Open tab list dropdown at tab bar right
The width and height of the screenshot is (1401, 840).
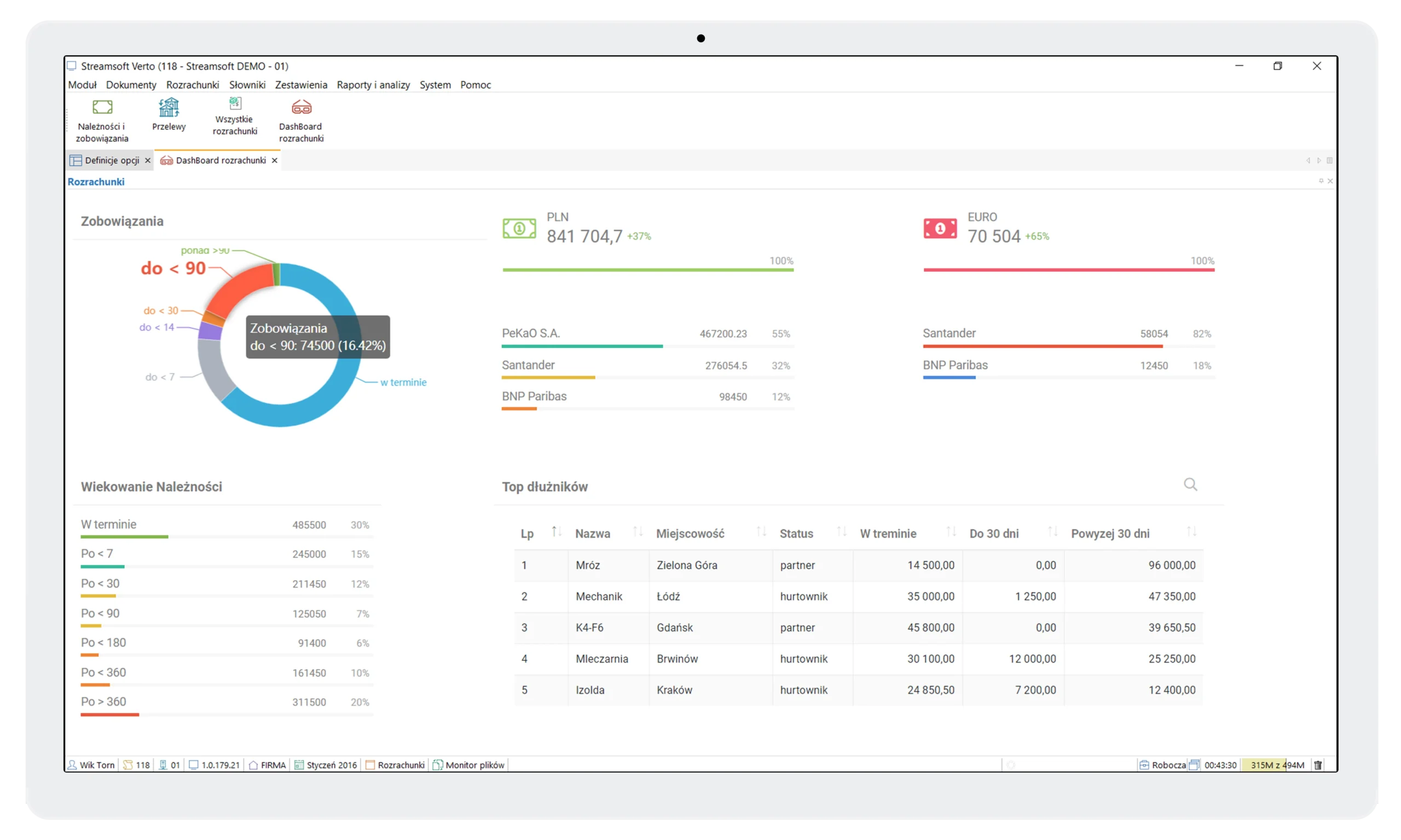(1329, 161)
